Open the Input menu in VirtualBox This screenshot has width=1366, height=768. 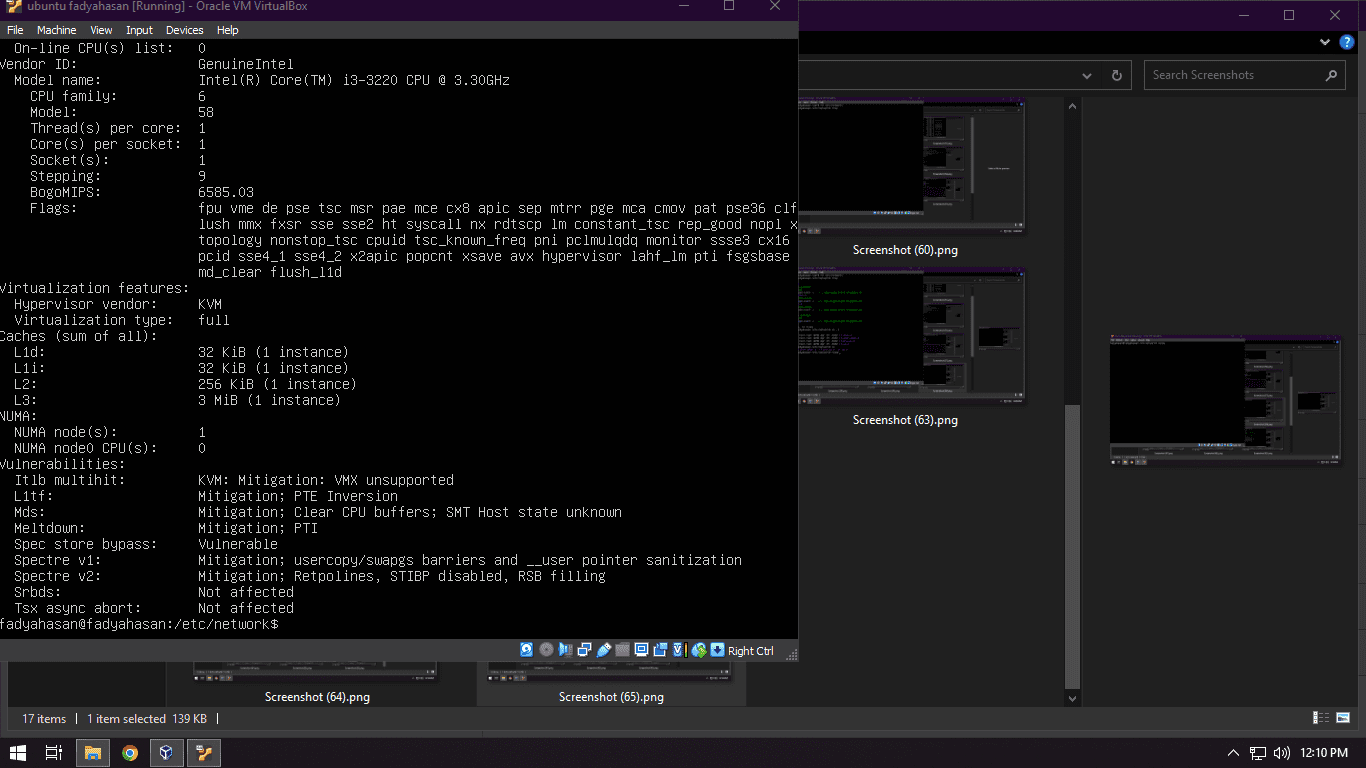(x=140, y=30)
